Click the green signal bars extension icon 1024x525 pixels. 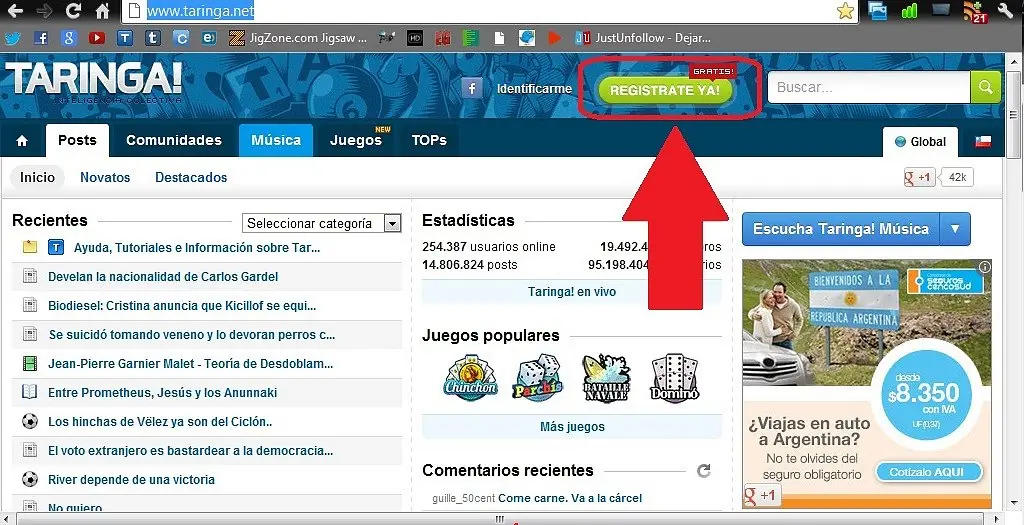point(909,10)
